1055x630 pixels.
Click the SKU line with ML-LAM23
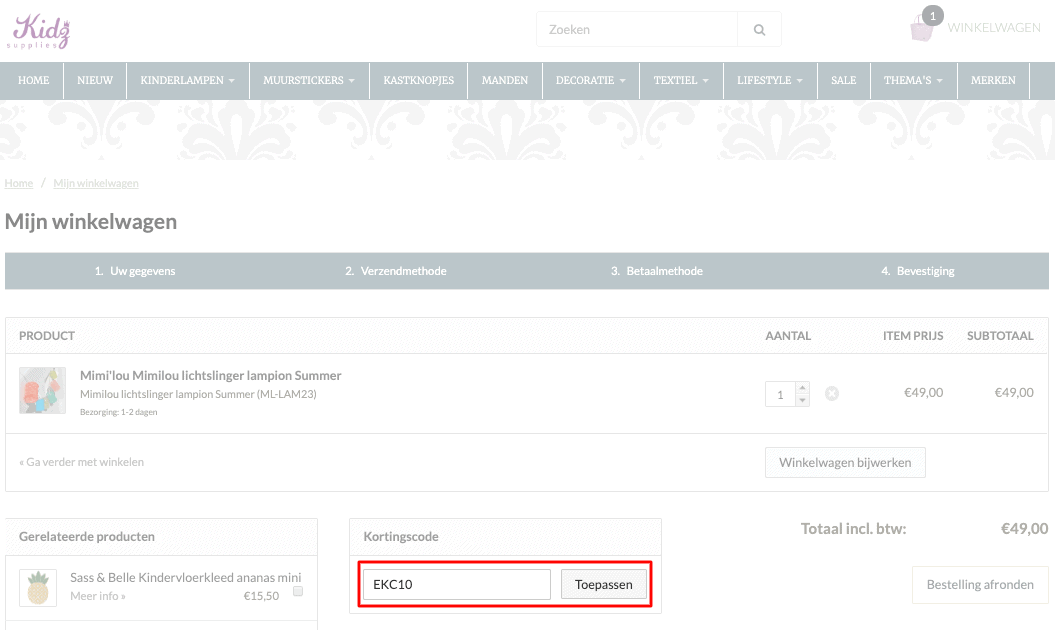pyautogui.click(x=198, y=394)
